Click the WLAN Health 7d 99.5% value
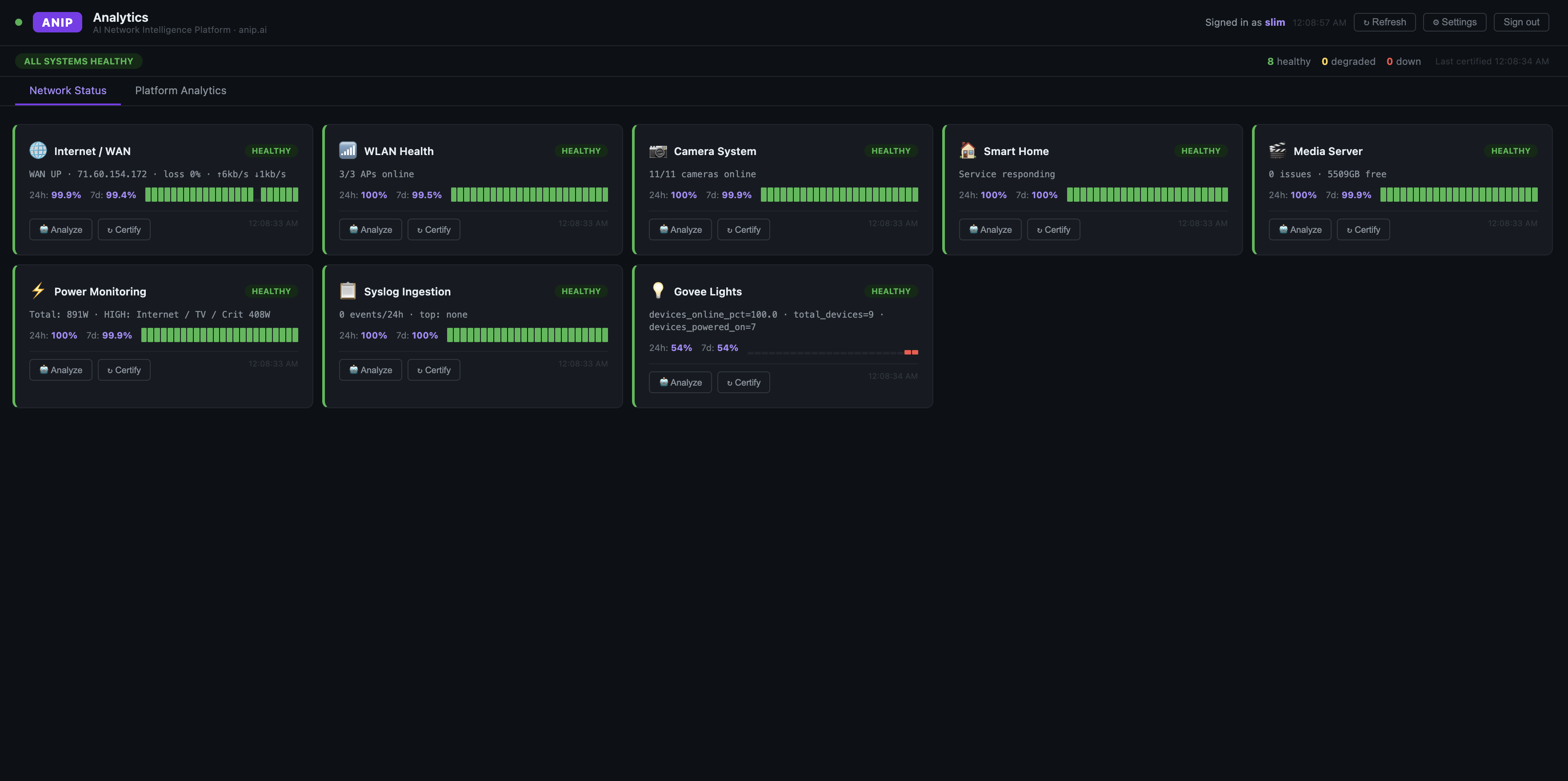 click(427, 195)
